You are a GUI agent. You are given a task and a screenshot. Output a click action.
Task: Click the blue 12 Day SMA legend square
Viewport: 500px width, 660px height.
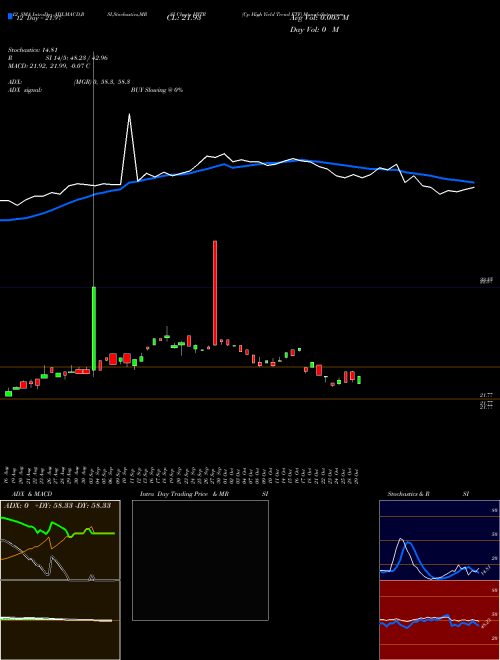click(10, 16)
